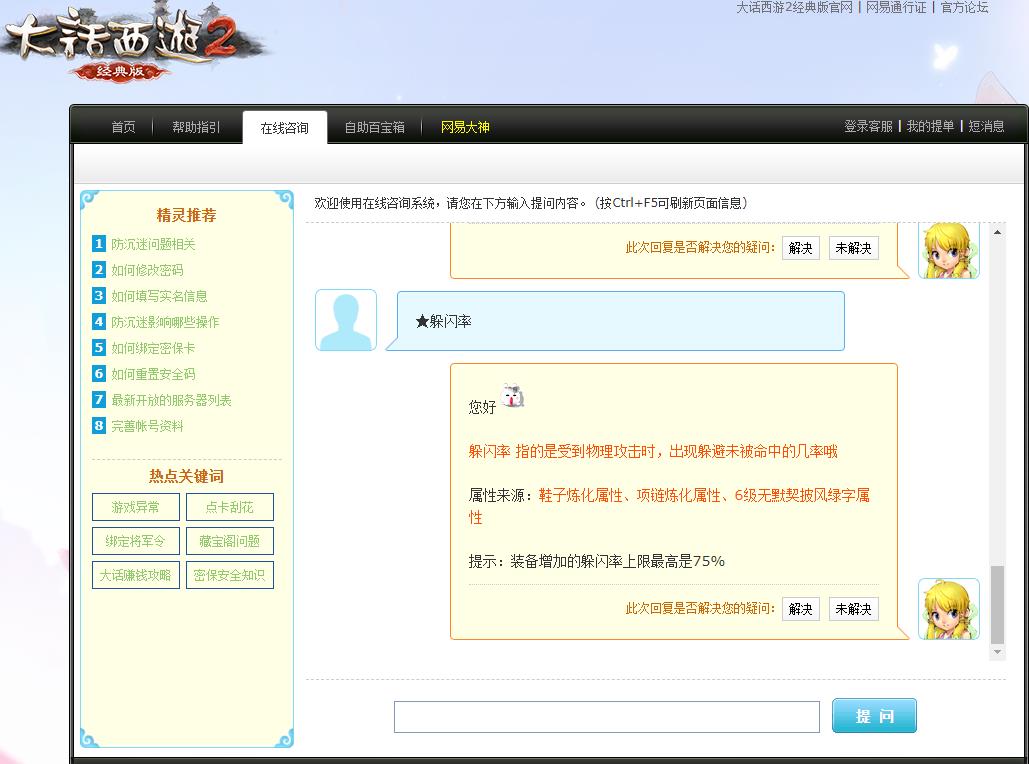Click the 点卡刮花 keyword button
The height and width of the screenshot is (764, 1029).
coord(230,507)
